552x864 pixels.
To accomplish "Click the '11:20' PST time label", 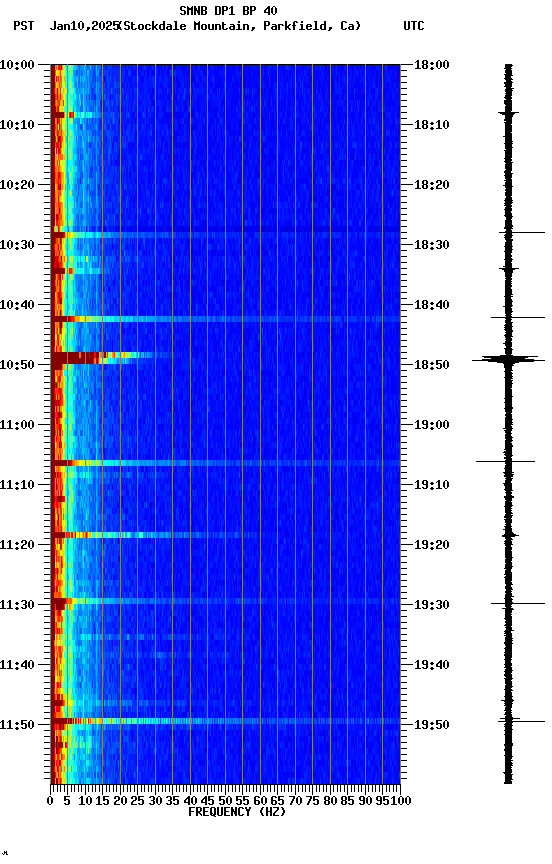I will tap(17, 546).
